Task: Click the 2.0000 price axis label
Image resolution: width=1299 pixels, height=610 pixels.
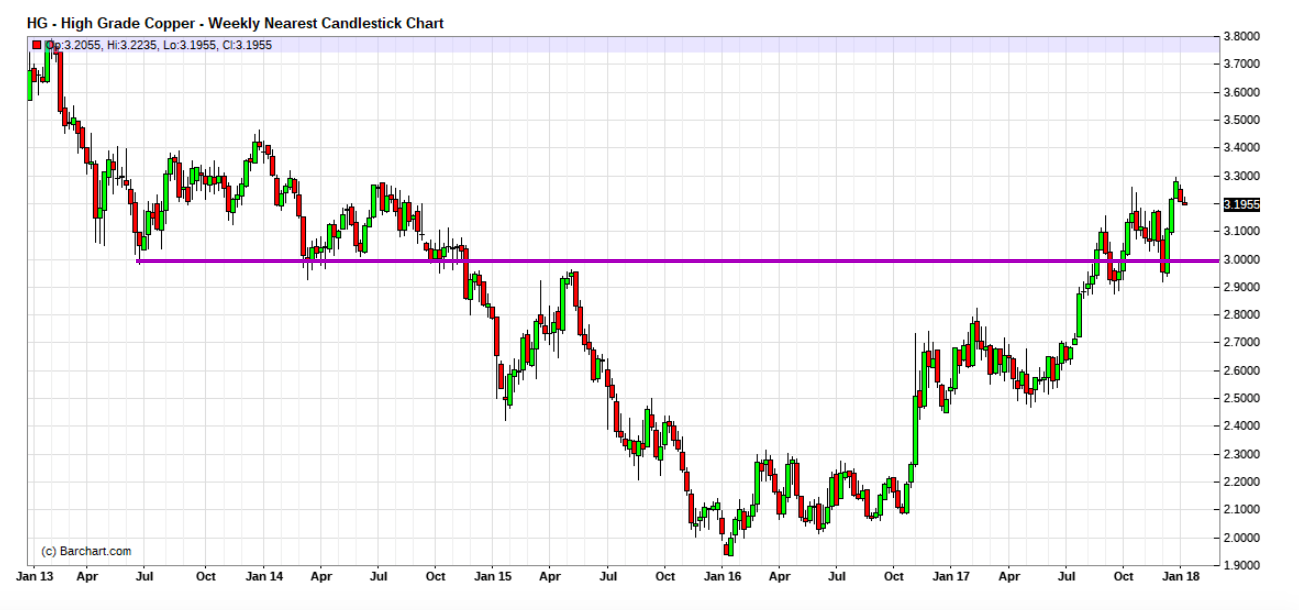Action: click(1242, 538)
